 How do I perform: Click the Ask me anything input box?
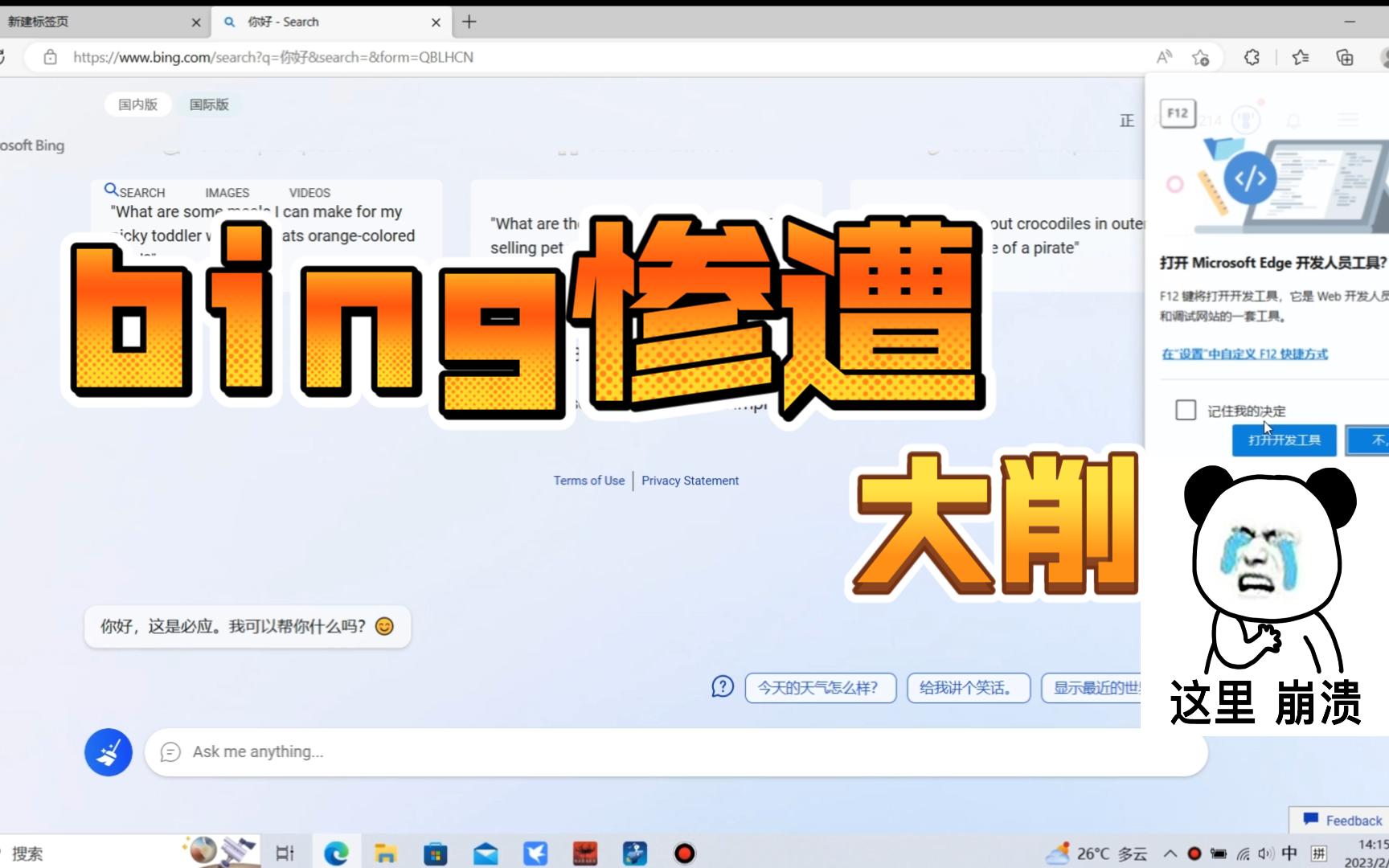click(x=675, y=752)
